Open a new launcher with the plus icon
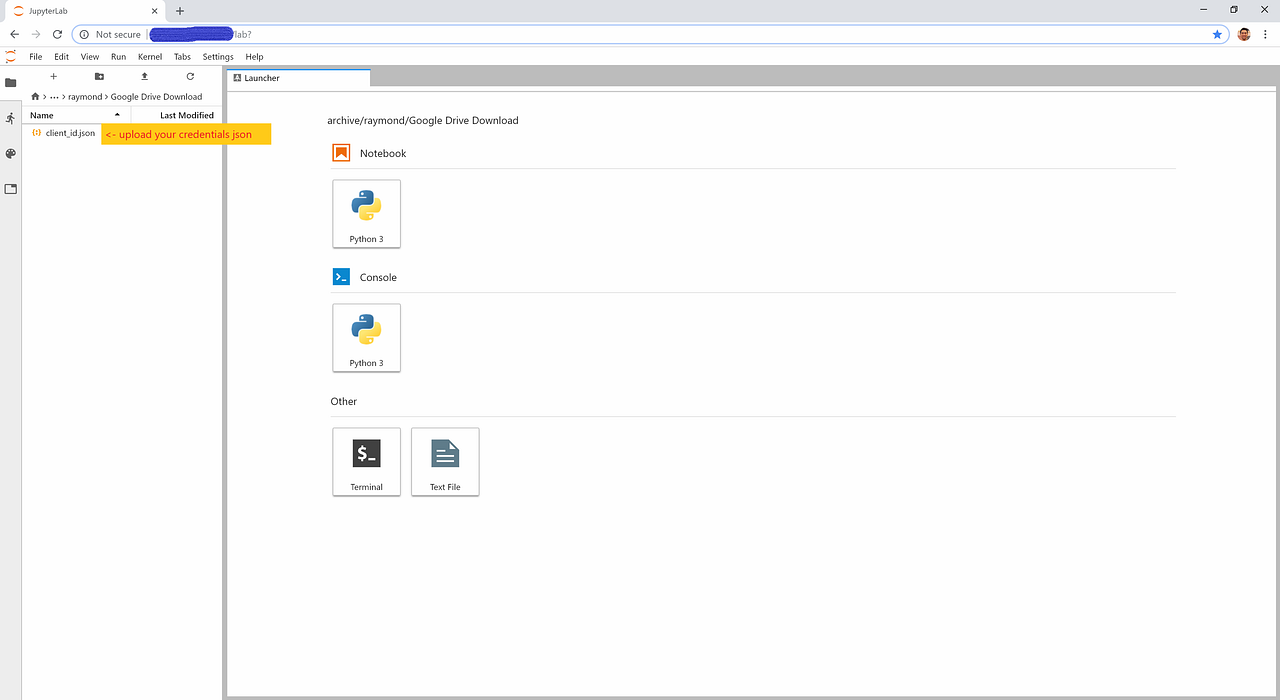The width and height of the screenshot is (1280, 700). (53, 76)
